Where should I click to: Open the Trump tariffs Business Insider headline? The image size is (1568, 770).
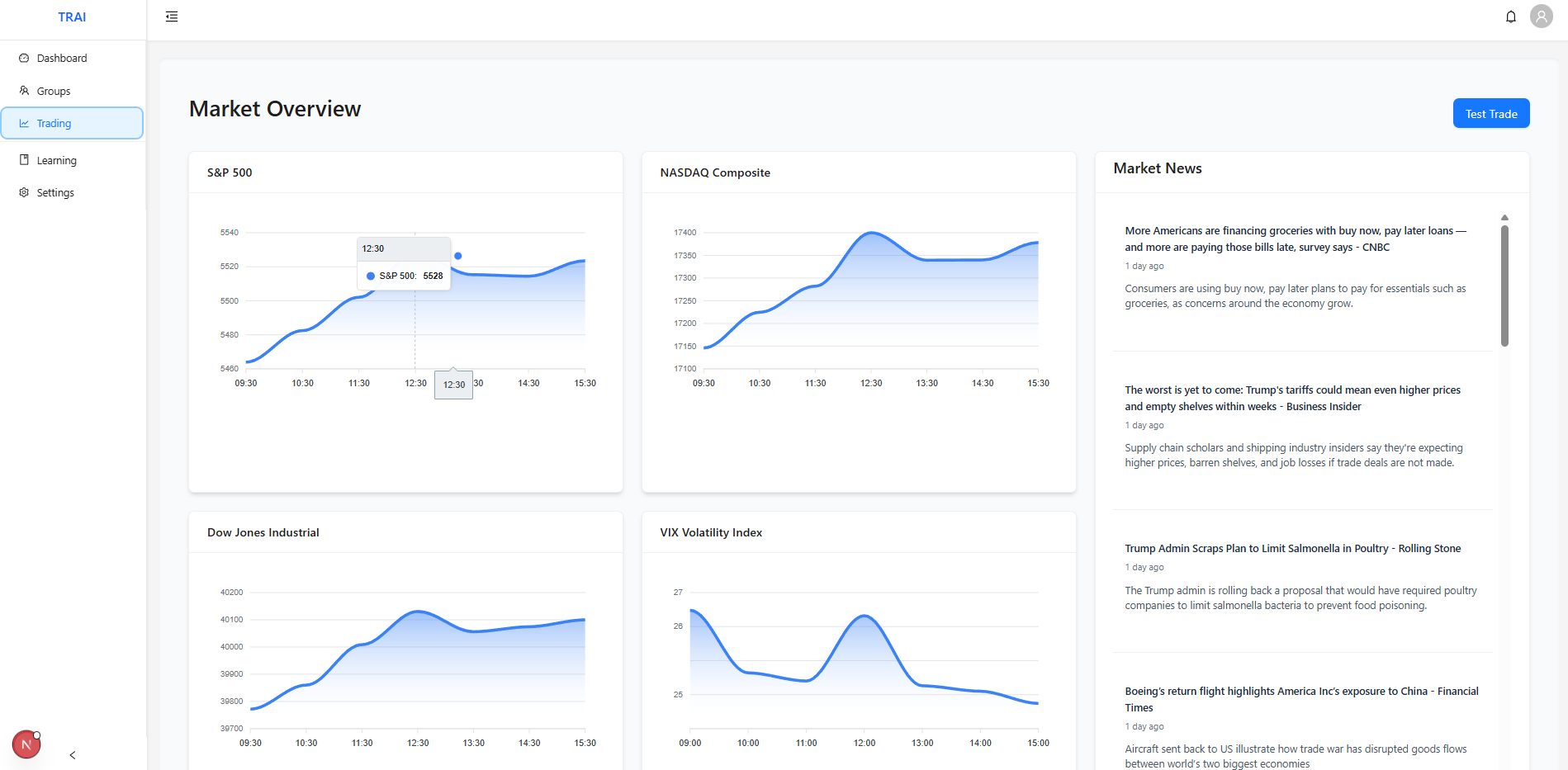[1292, 398]
